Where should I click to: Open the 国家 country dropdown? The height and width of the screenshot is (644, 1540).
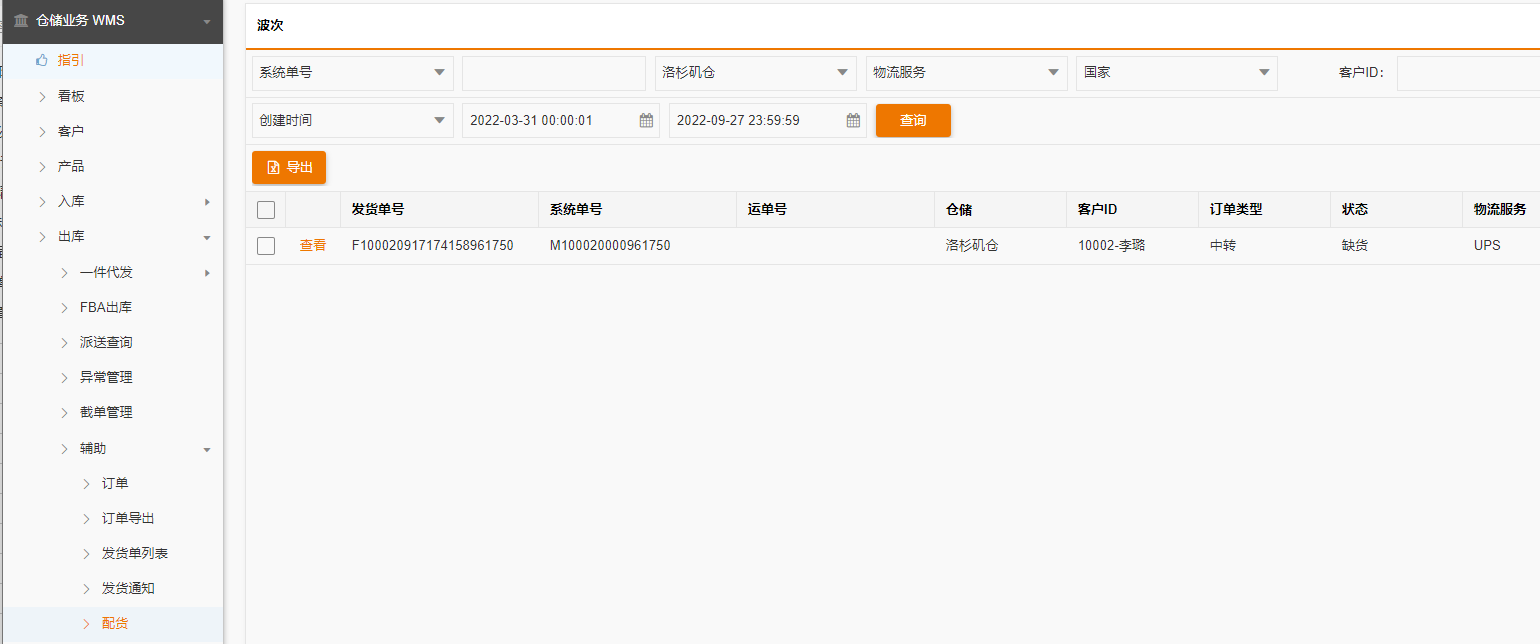pos(1177,73)
